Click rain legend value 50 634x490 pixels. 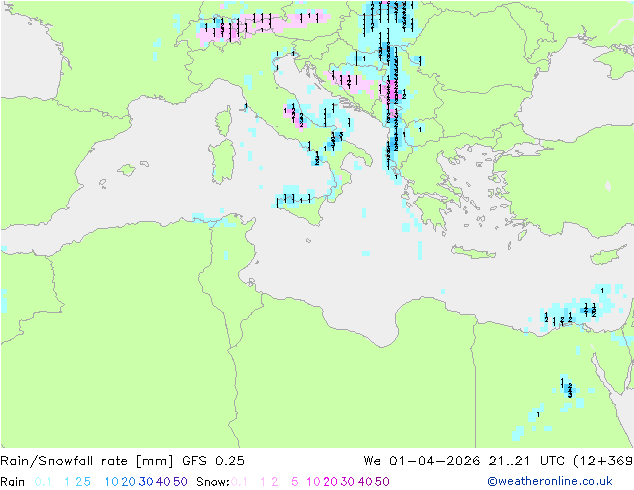tap(180, 482)
